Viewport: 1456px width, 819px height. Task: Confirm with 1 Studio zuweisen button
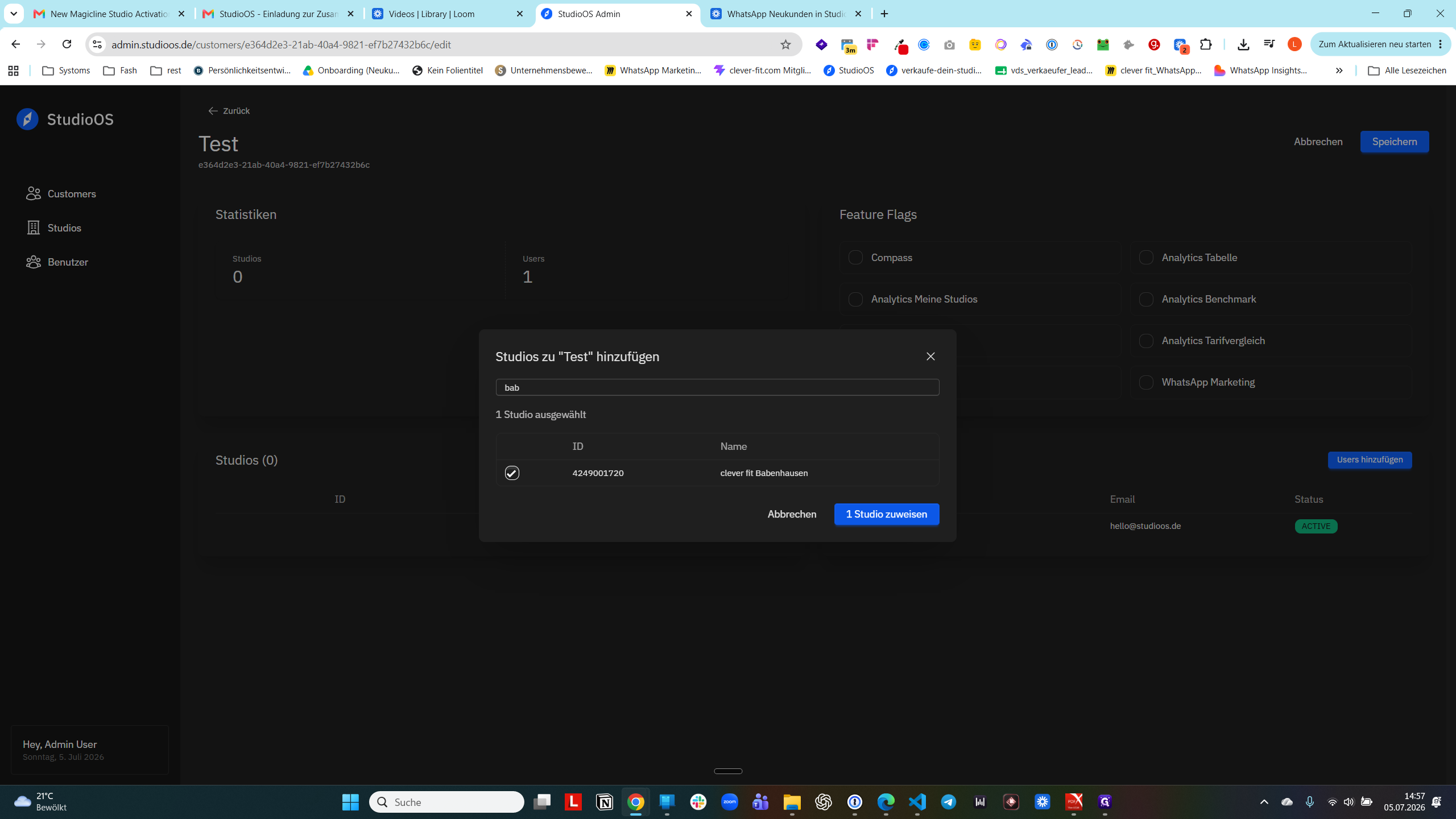pyautogui.click(x=887, y=514)
